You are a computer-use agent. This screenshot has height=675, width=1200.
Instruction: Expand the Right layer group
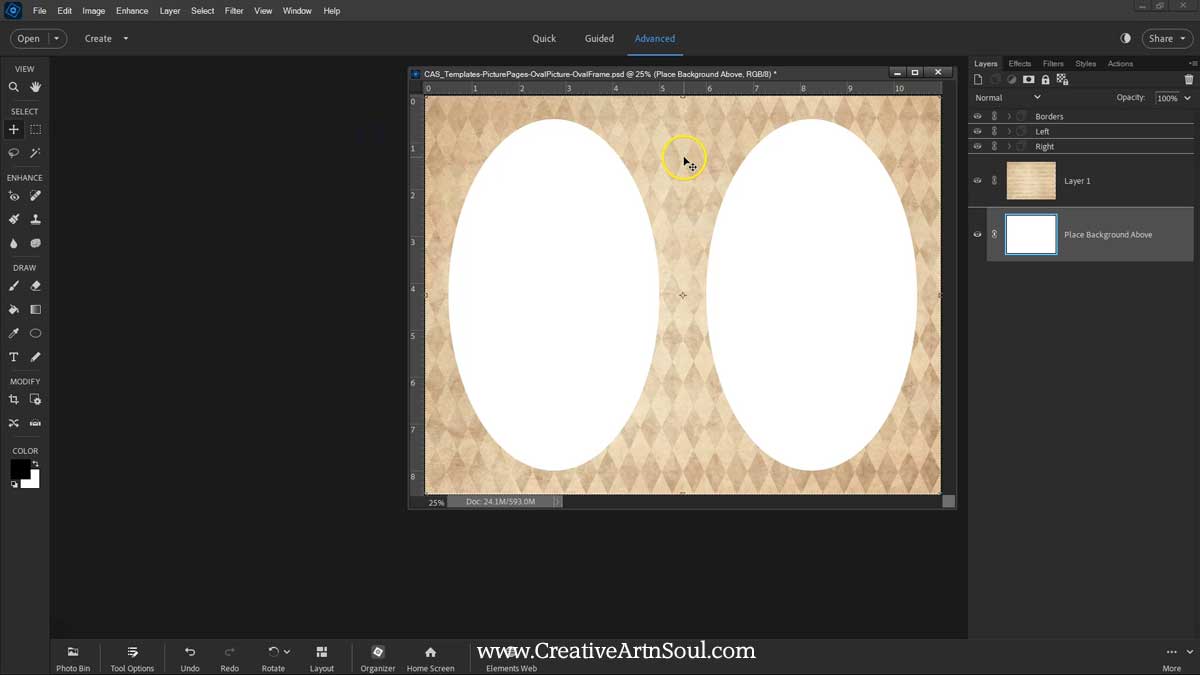point(1009,147)
